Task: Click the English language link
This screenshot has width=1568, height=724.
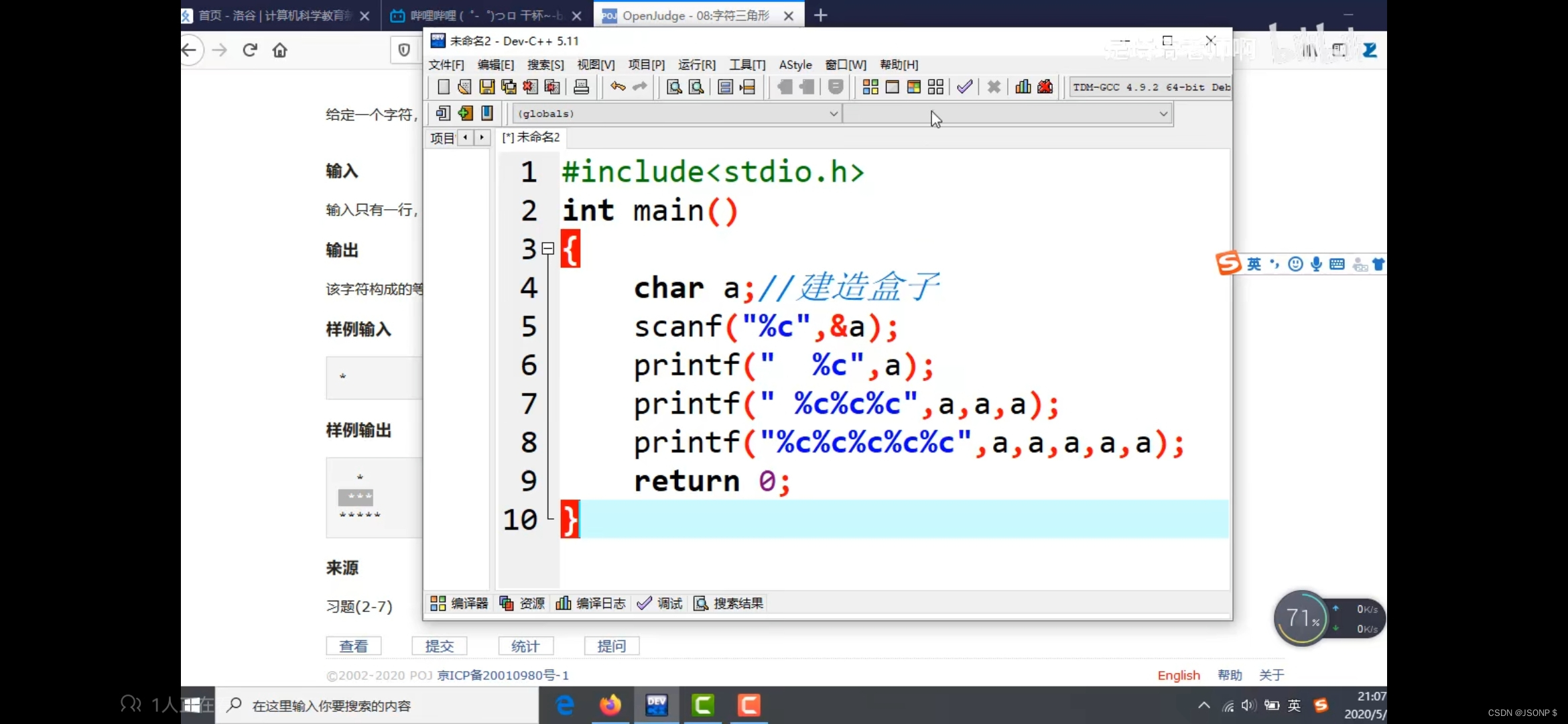Action: click(x=1178, y=675)
